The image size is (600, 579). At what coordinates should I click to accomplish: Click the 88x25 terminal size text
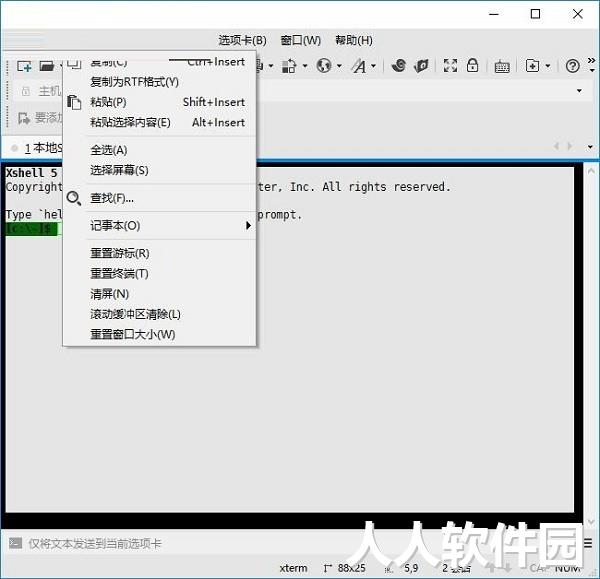(x=352, y=568)
